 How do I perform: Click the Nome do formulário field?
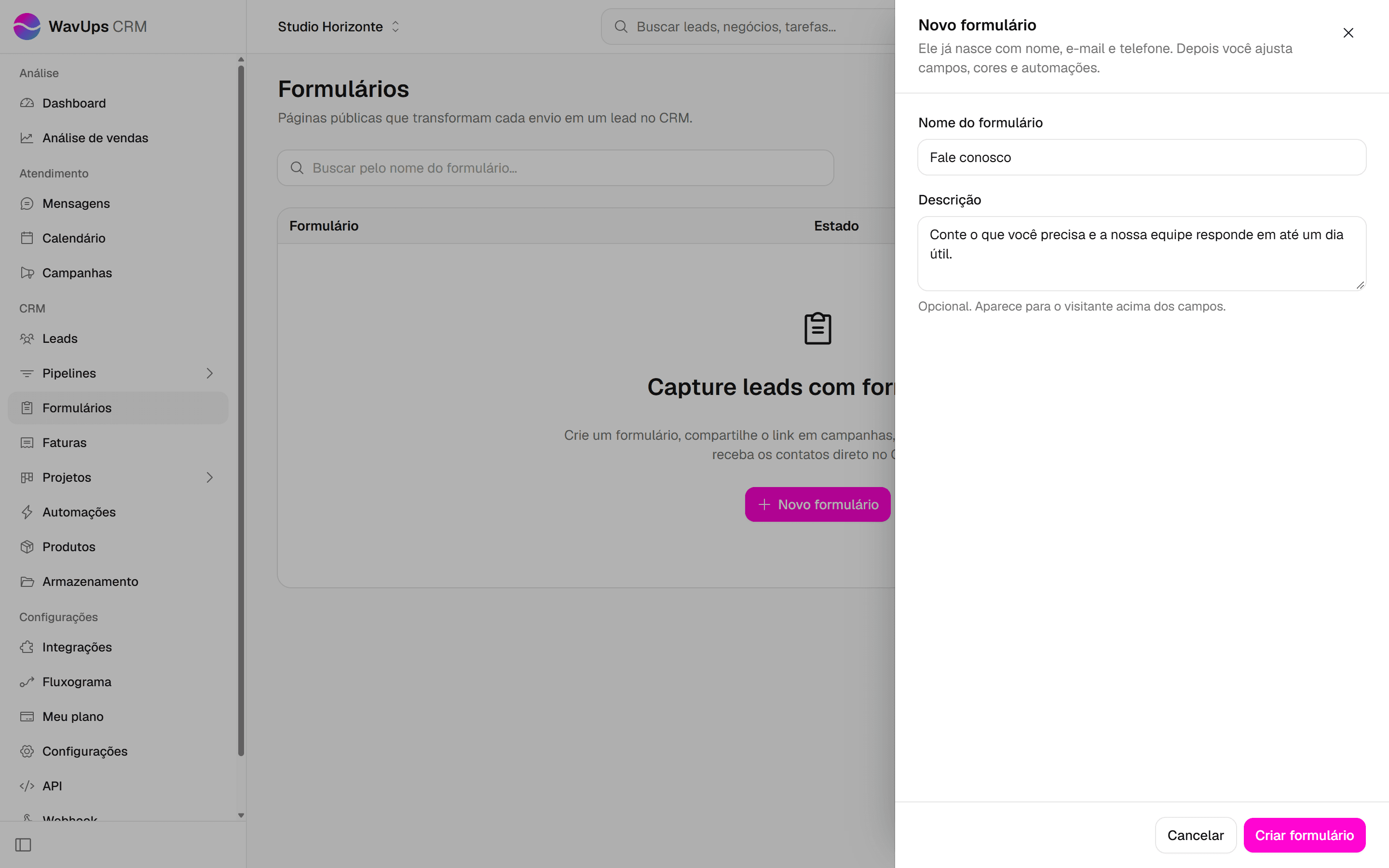coord(1142,157)
